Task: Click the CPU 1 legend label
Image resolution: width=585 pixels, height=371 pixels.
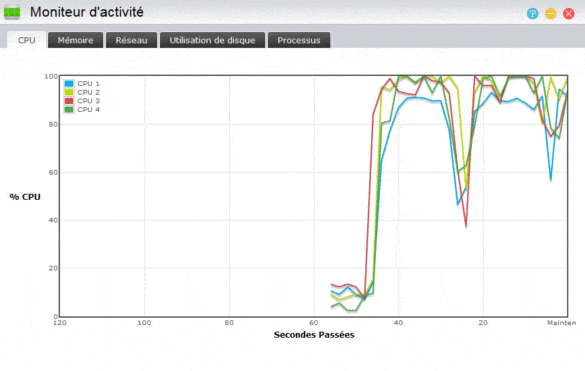Action: coord(88,84)
